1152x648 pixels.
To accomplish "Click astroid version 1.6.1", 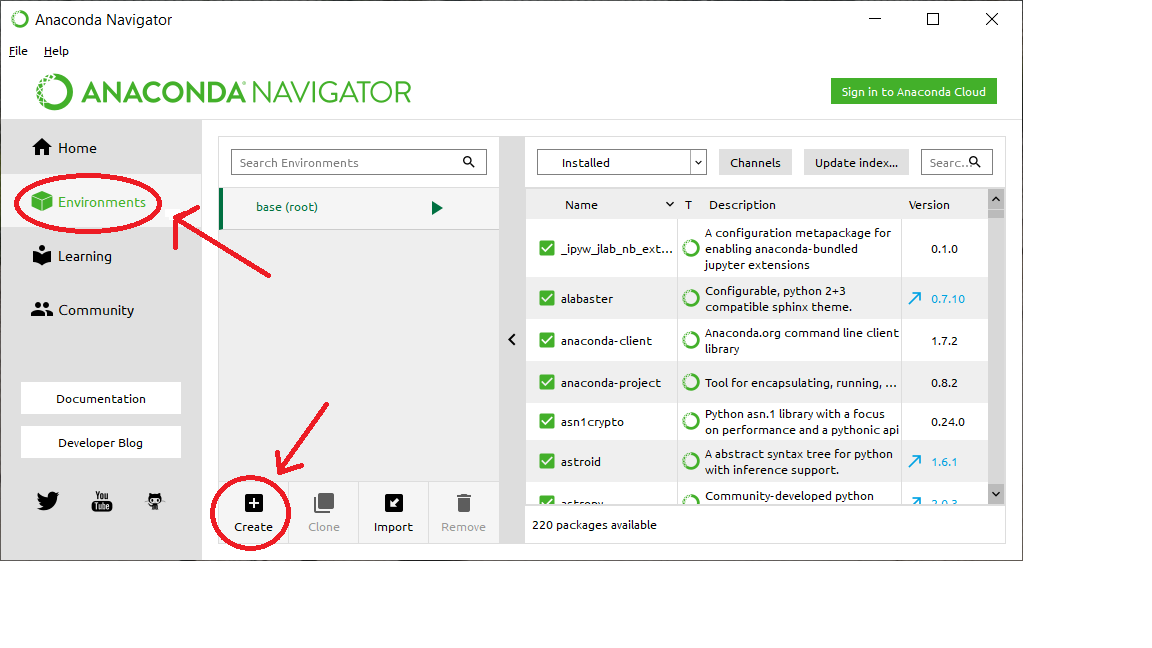I will point(944,461).
